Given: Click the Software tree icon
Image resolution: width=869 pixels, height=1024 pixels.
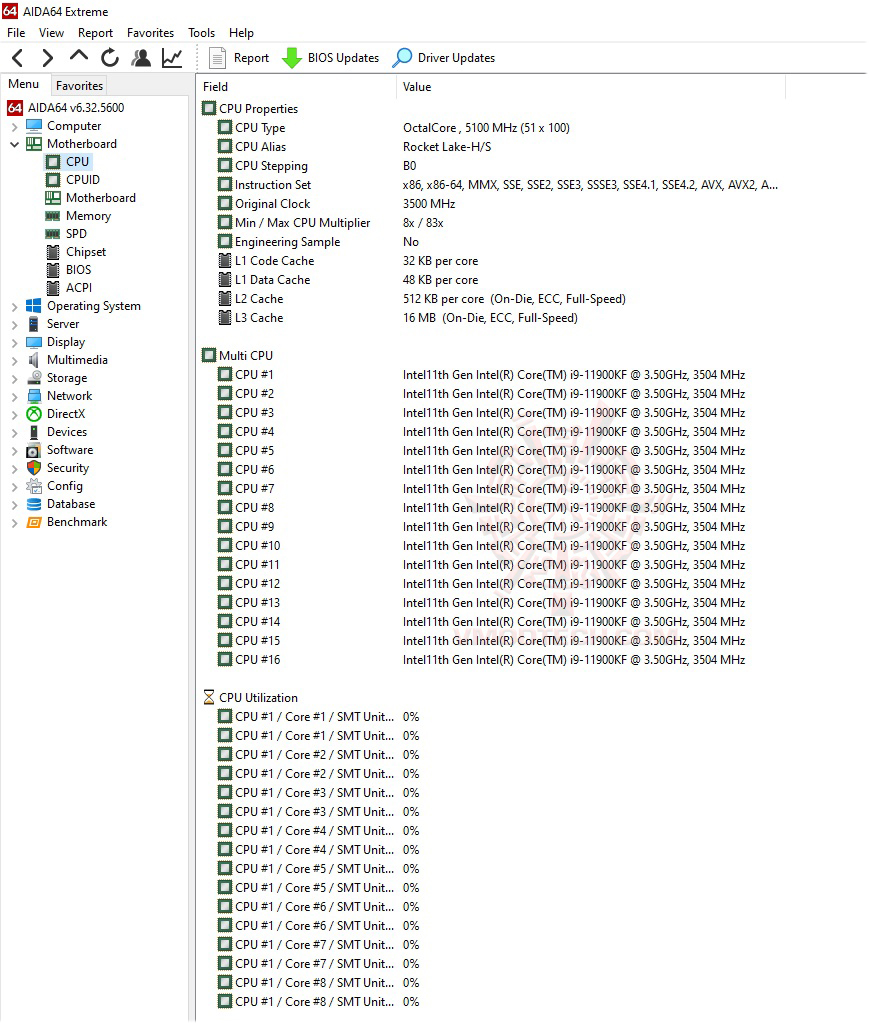Looking at the screenshot, I should coord(34,451).
